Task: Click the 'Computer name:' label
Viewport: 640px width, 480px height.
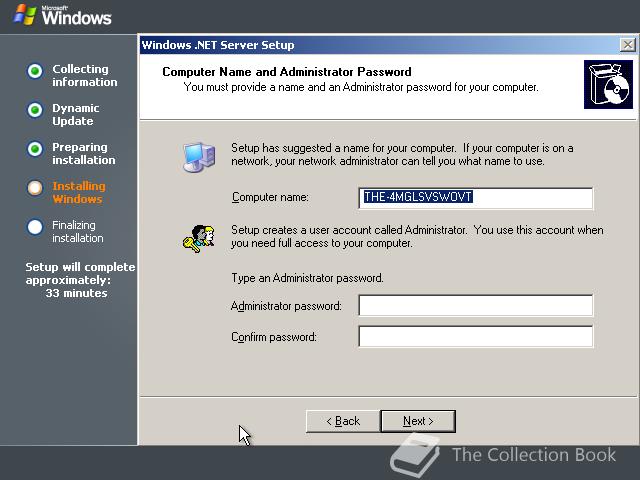Action: tap(270, 197)
